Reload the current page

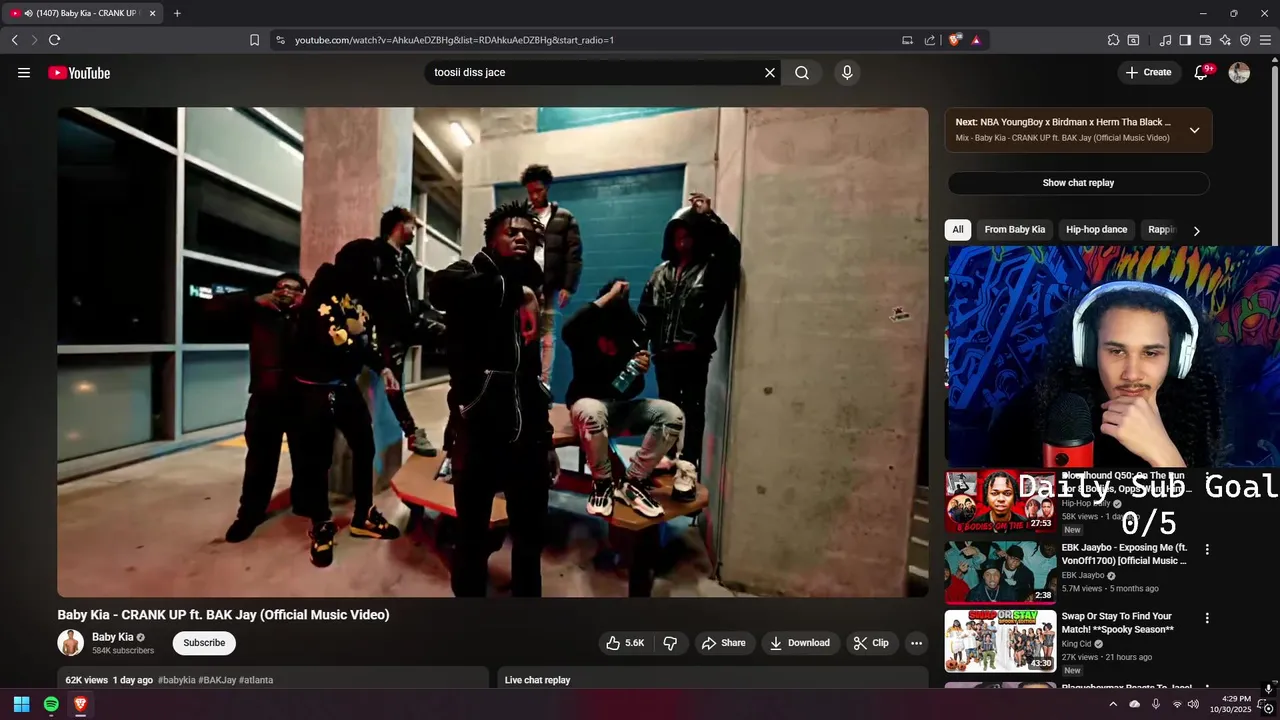click(x=54, y=40)
